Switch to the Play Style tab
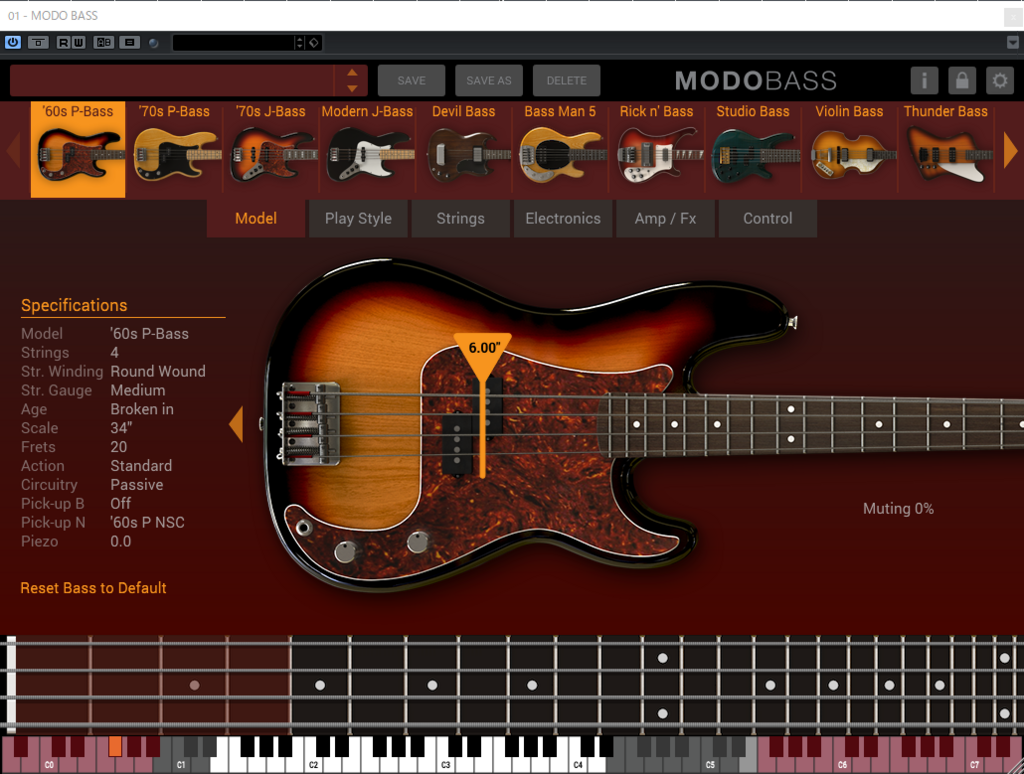 click(x=359, y=219)
